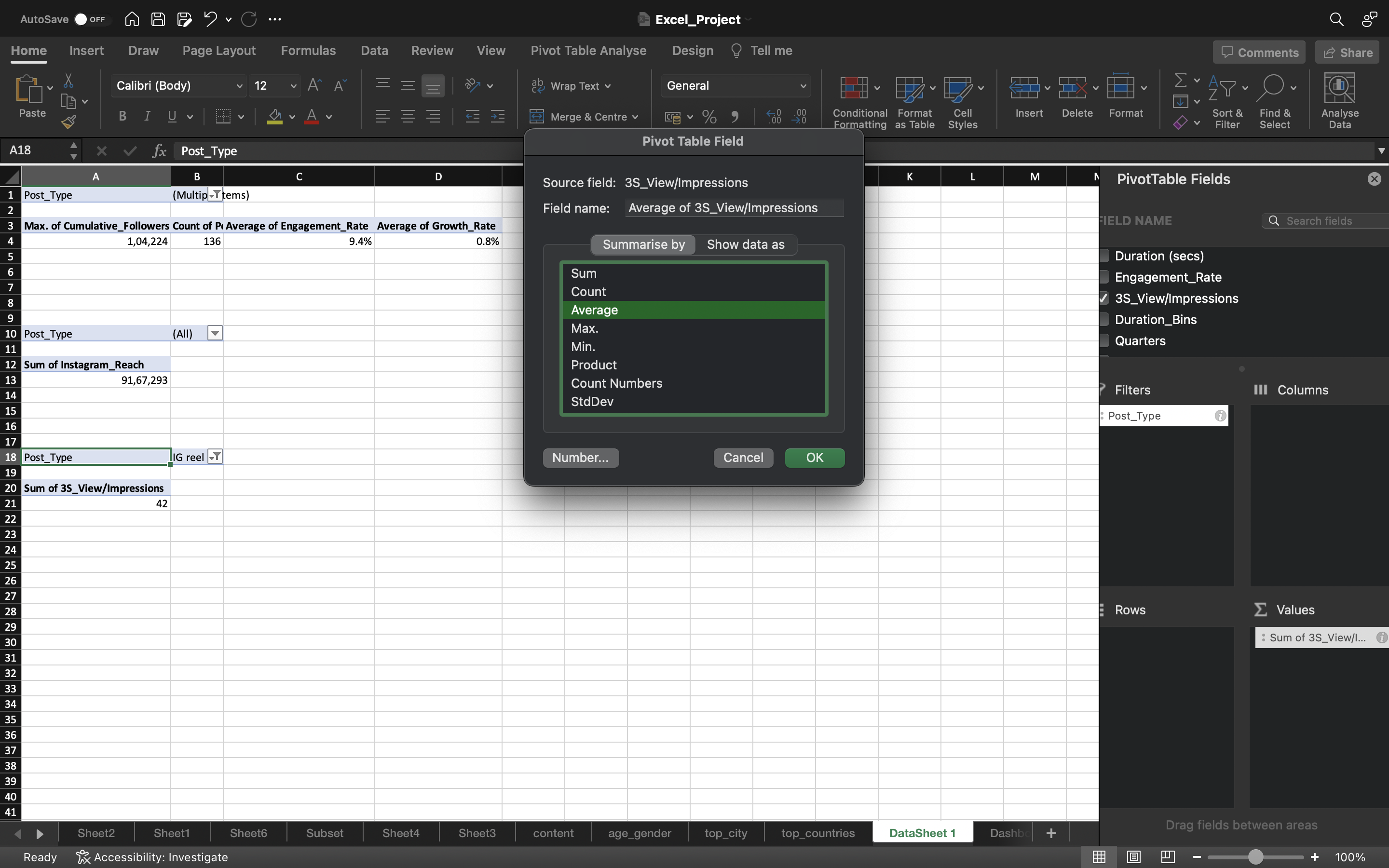Click the Undo arrow icon
This screenshot has width=1389, height=868.
[210, 19]
